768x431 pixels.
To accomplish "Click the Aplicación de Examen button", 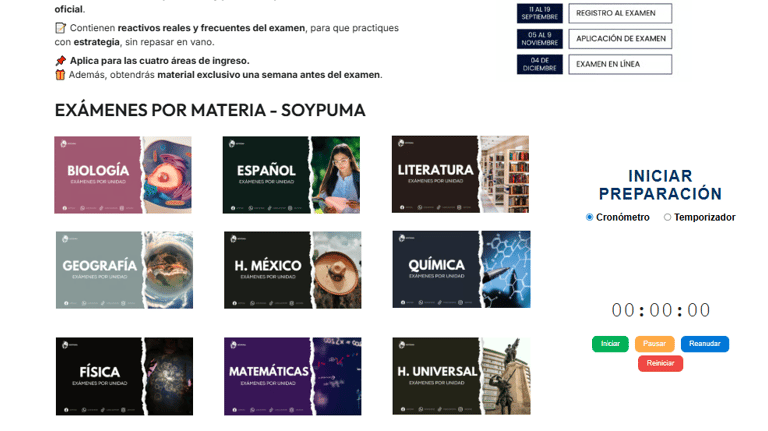I will 620,39.
